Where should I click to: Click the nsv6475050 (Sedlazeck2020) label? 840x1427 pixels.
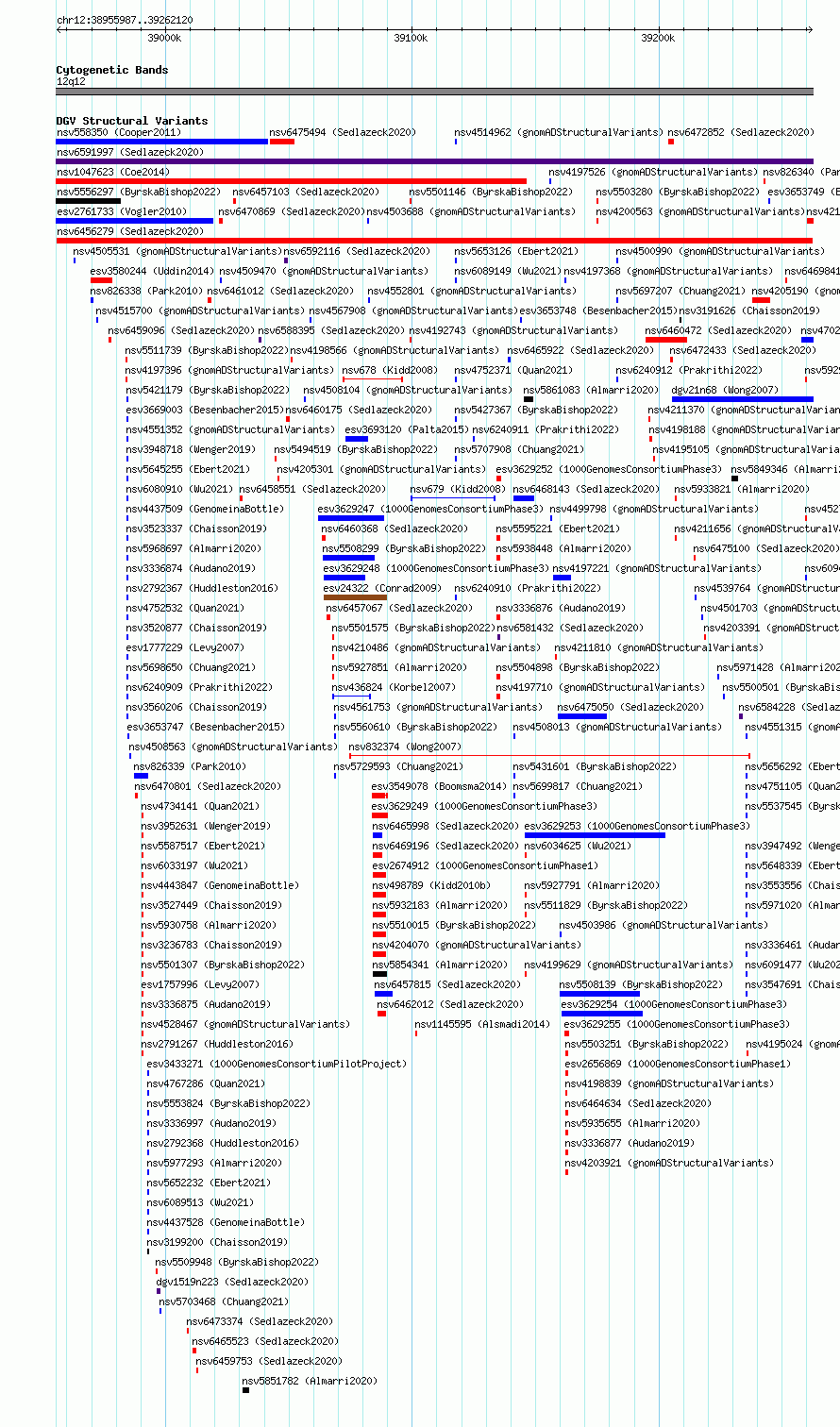coord(630,708)
